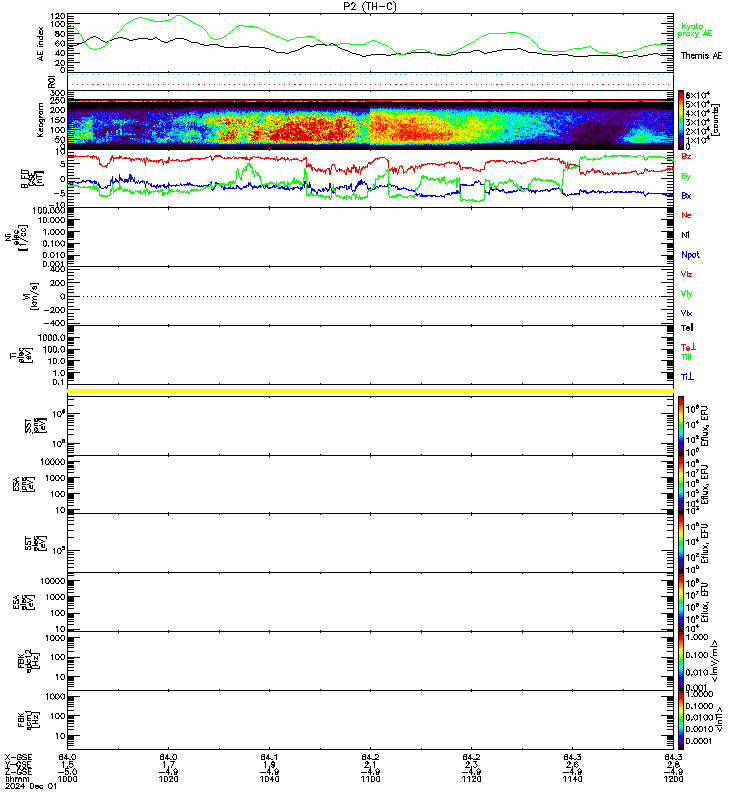Click the FBK edc12 mV/m color bar

[681, 661]
